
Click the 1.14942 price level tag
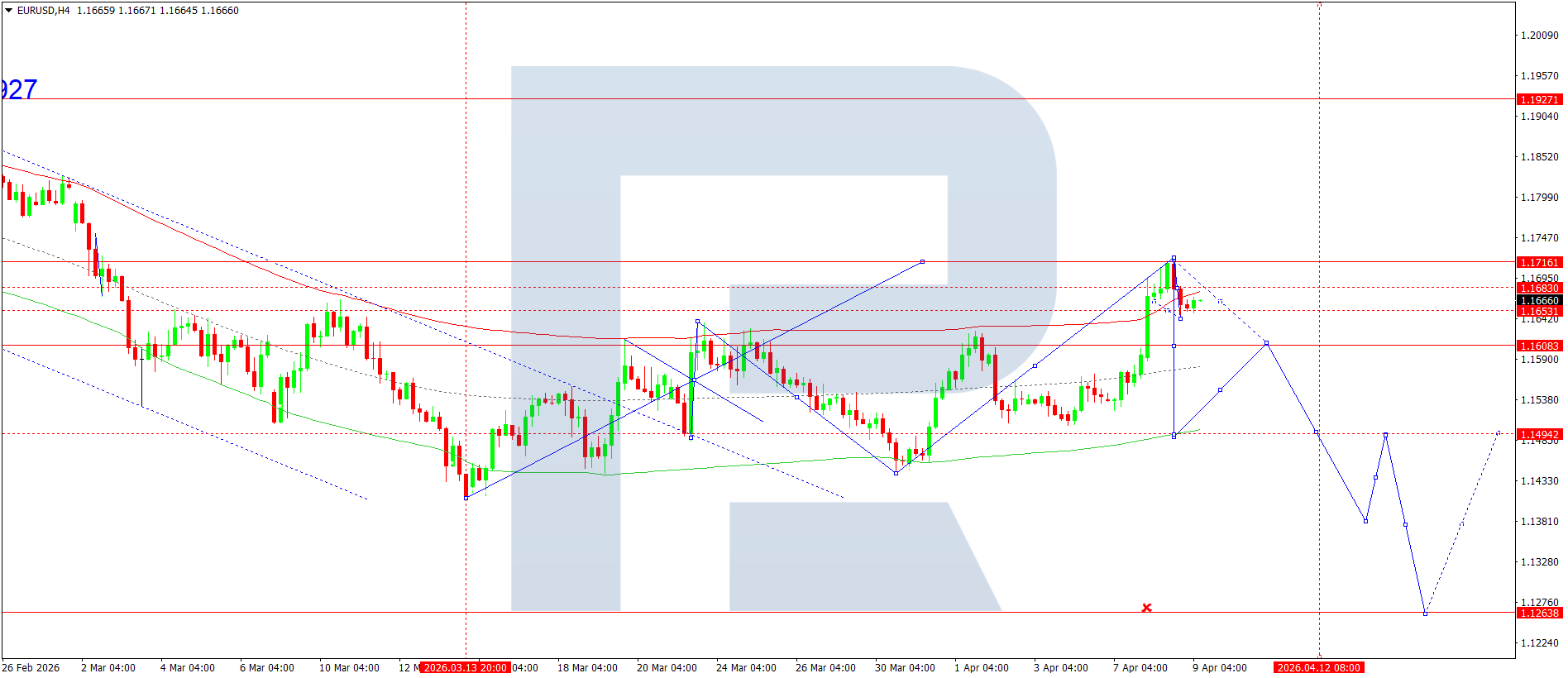pos(1539,434)
